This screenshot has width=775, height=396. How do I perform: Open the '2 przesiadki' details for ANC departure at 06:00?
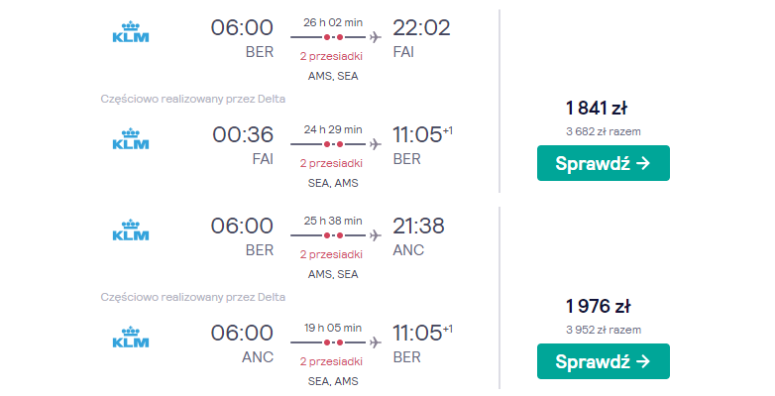331,361
